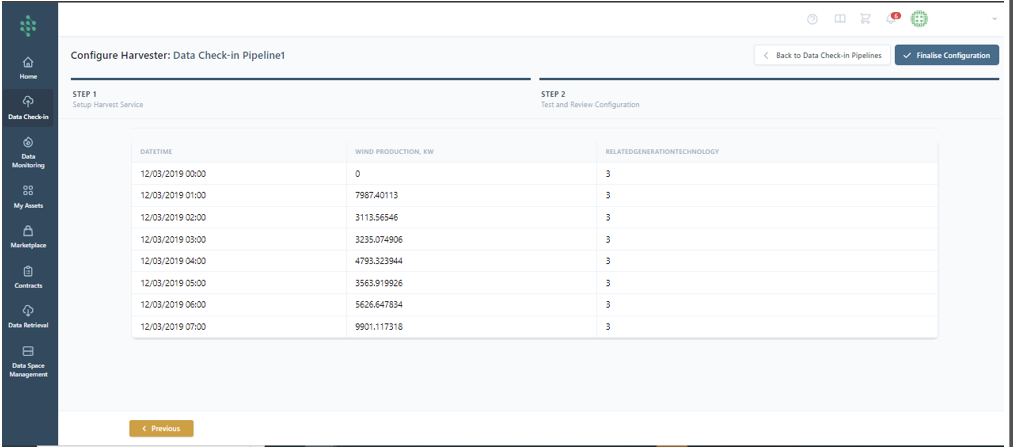This screenshot has width=1013, height=447.
Task: Open the help question mark icon
Action: (x=812, y=19)
